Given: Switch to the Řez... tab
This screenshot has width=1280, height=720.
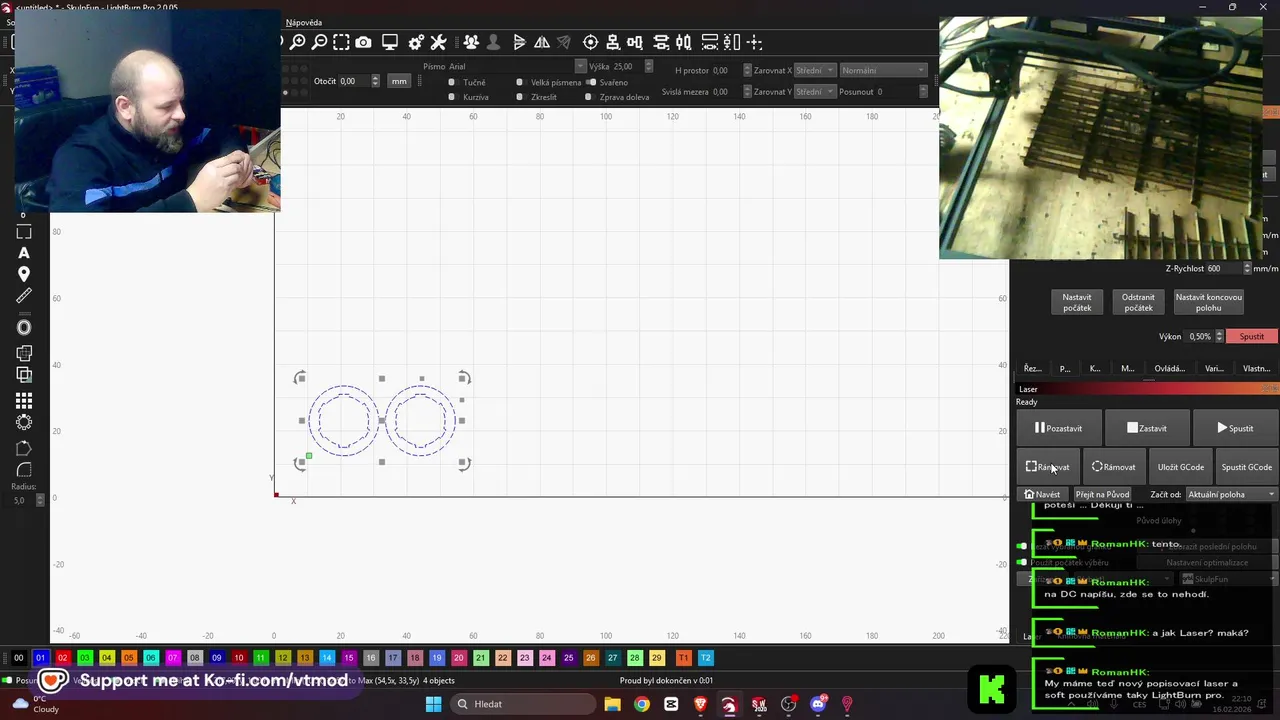Looking at the screenshot, I should [1033, 368].
